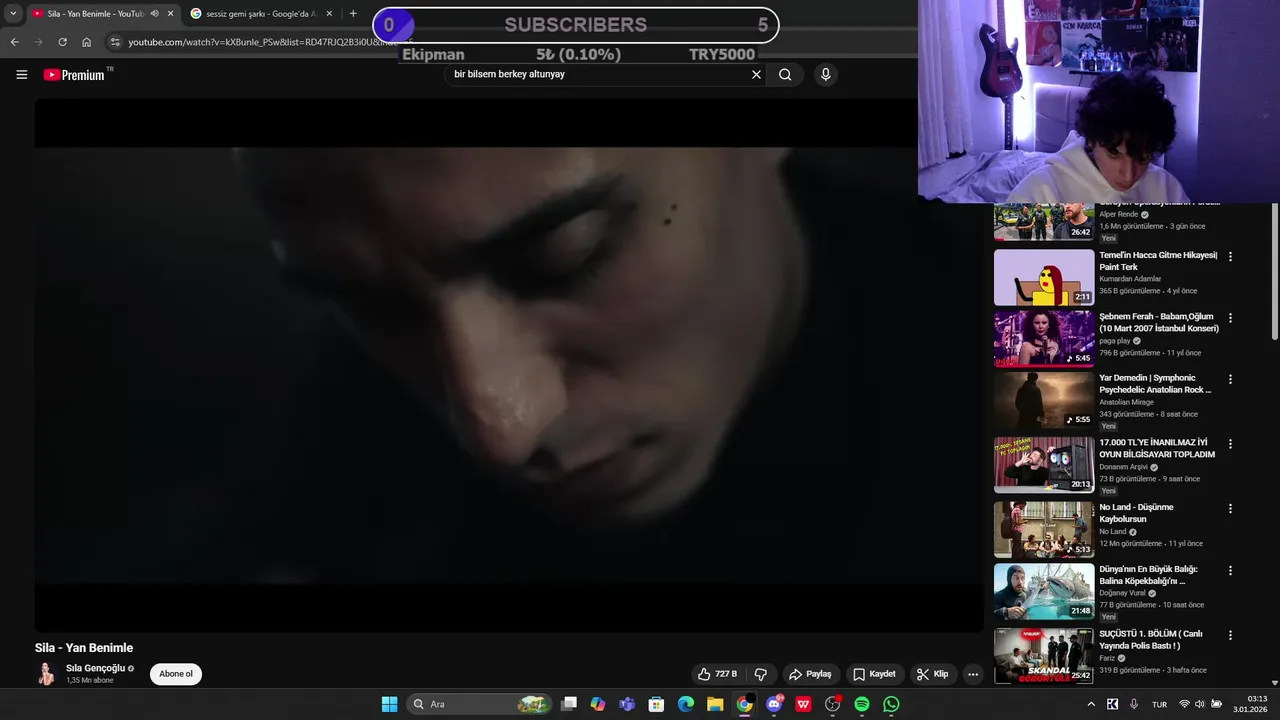The height and width of the screenshot is (720, 1280).
Task: Open No Land - Düşünme Kaybolursun thumbnail
Action: 1044,530
